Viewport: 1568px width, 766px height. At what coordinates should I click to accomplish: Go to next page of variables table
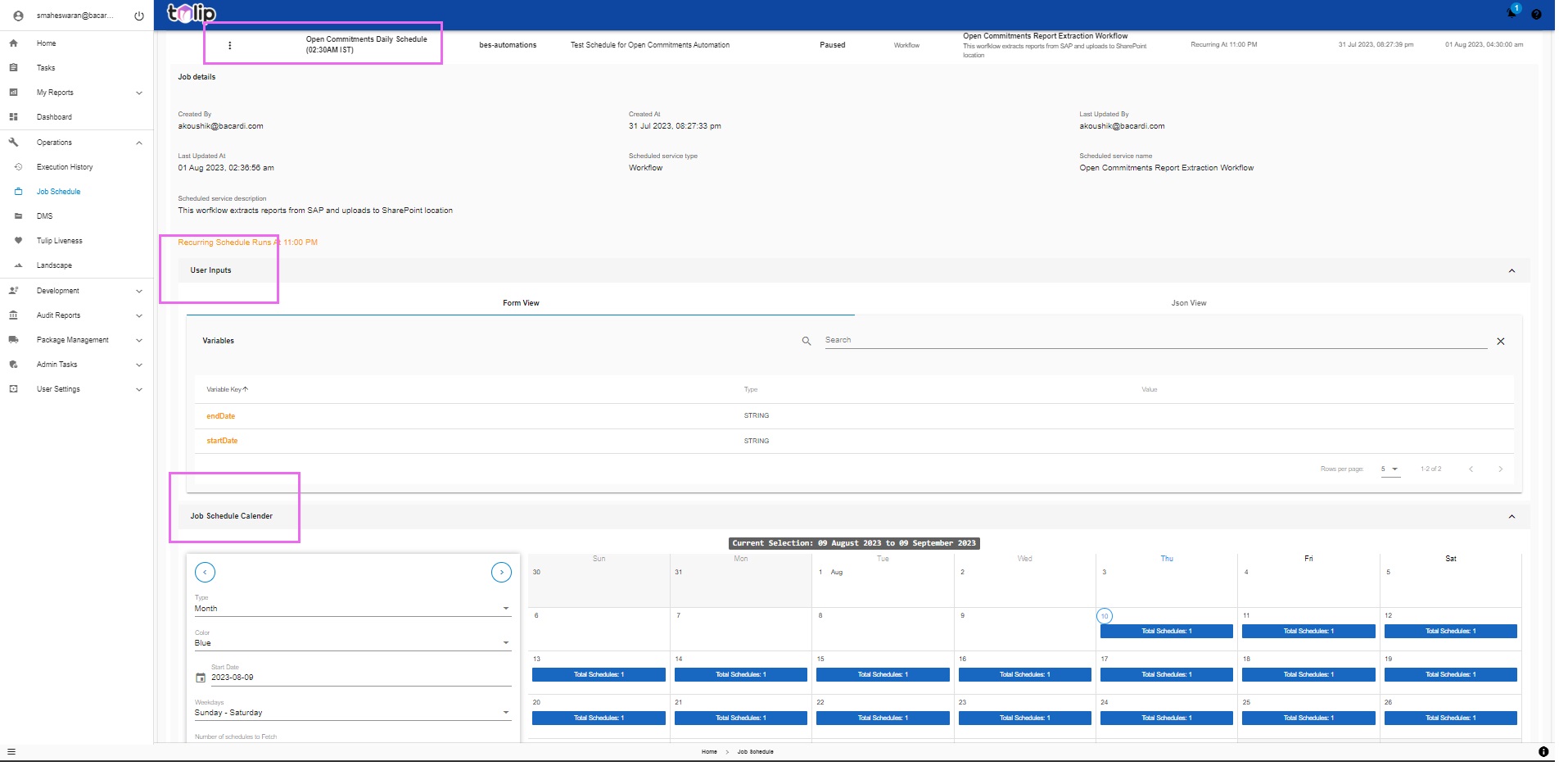click(1500, 469)
